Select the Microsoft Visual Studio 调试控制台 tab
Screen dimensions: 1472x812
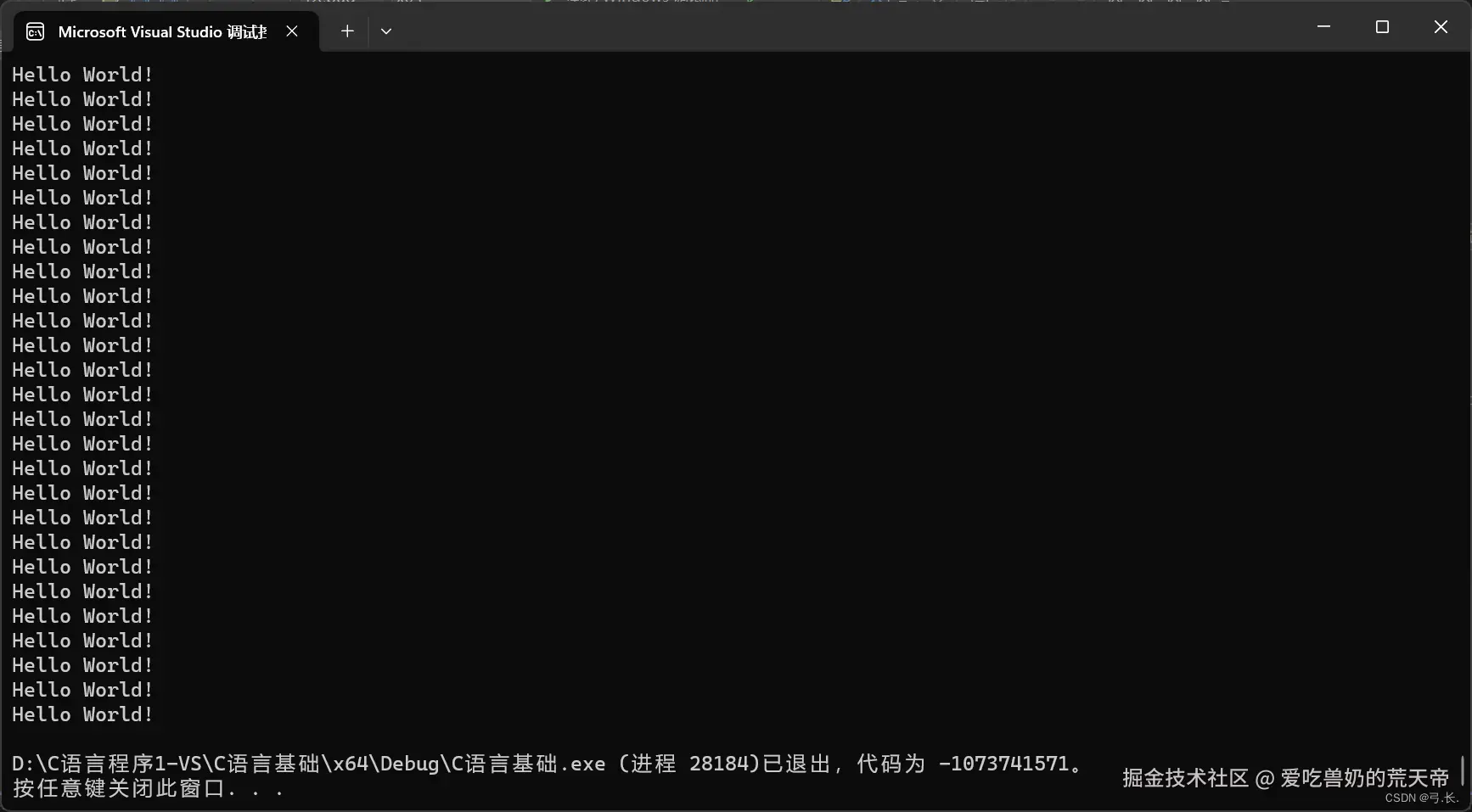[x=161, y=31]
